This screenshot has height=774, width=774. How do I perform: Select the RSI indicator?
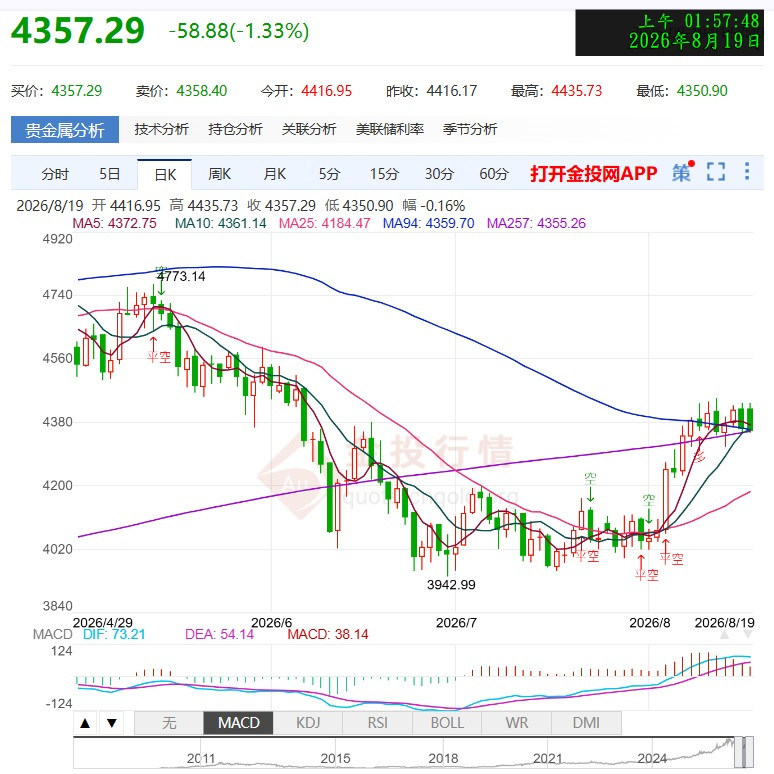point(377,723)
